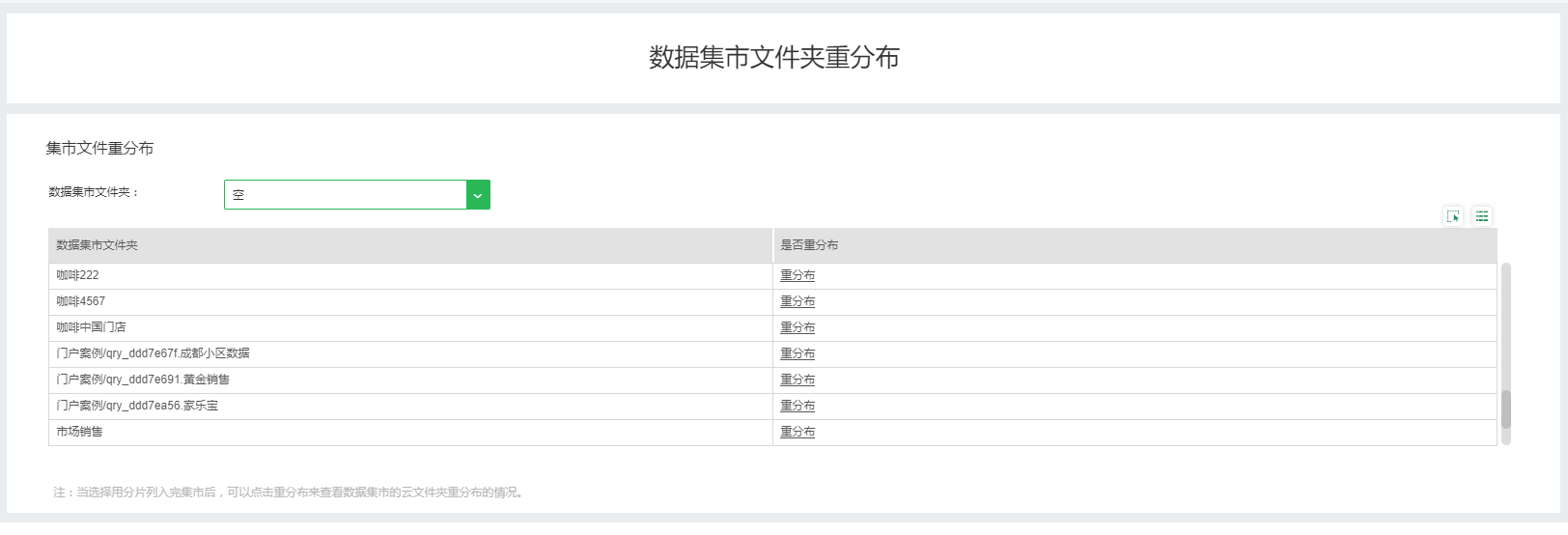This screenshot has width=1568, height=535.
Task: Click 重分布 link for 咖啡222
Action: pyautogui.click(x=798, y=276)
